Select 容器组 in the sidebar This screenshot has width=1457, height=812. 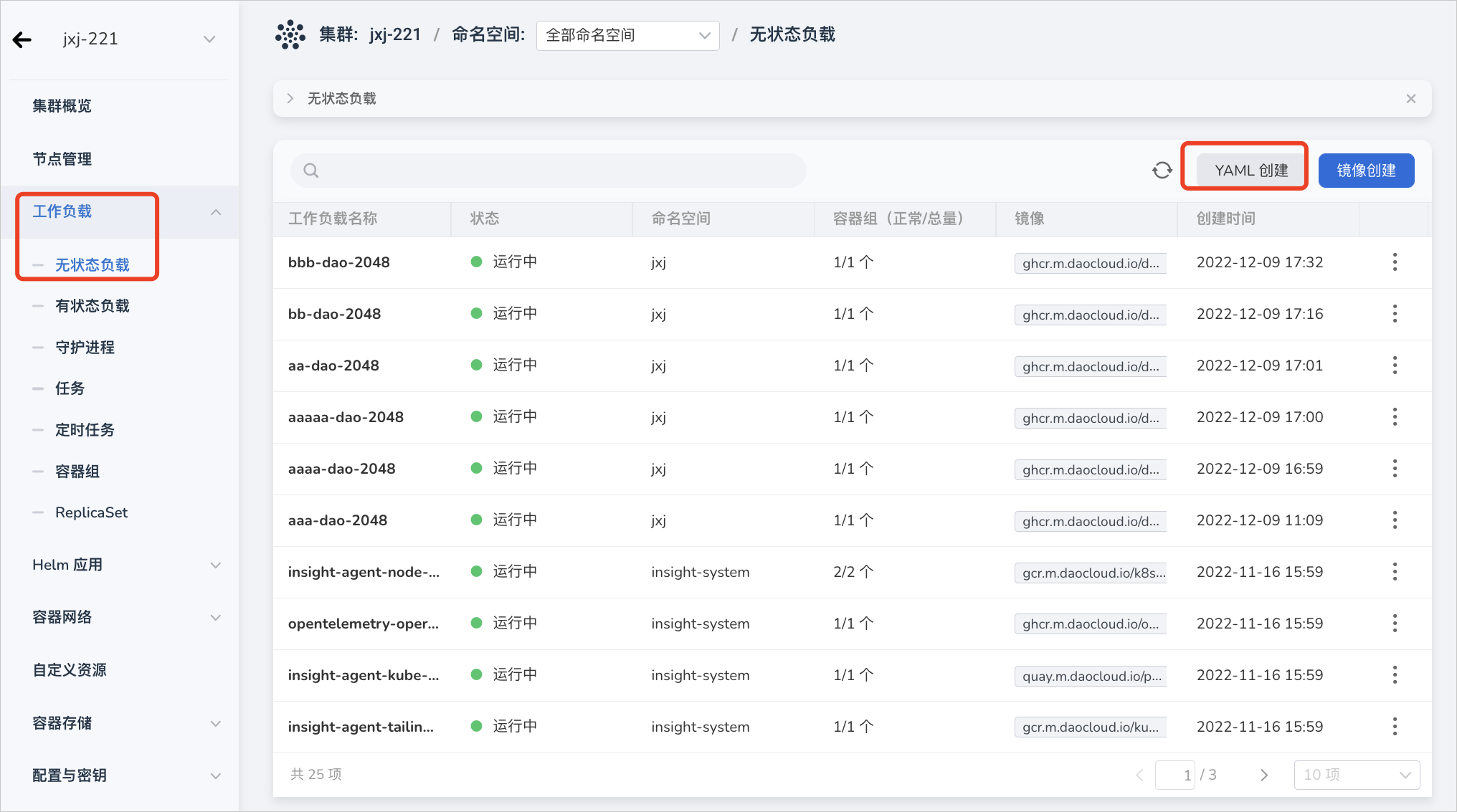click(77, 472)
